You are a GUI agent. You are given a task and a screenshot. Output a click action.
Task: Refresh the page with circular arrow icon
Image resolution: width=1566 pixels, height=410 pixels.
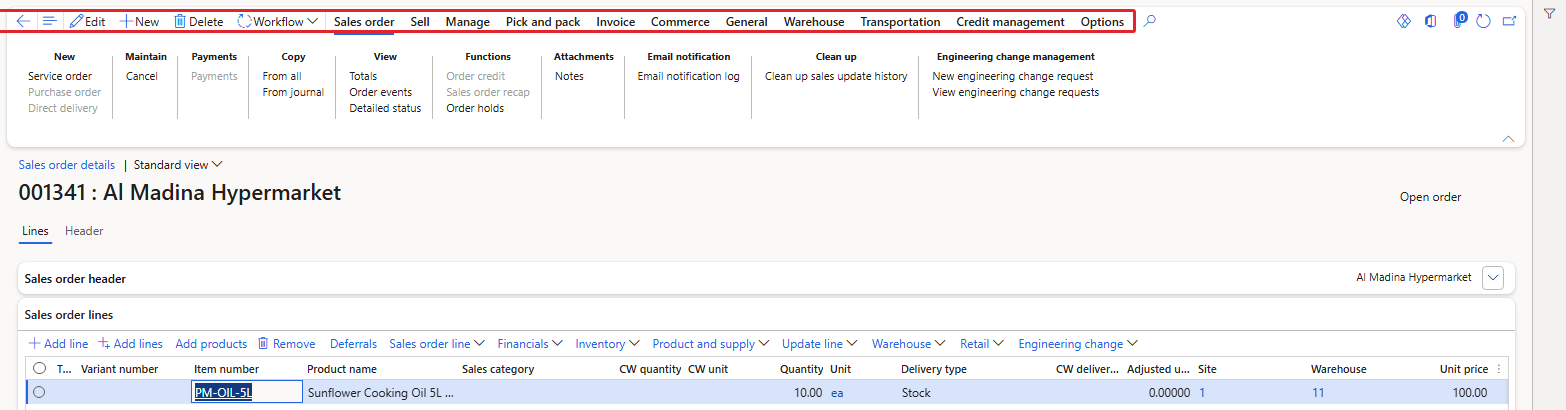(1484, 21)
